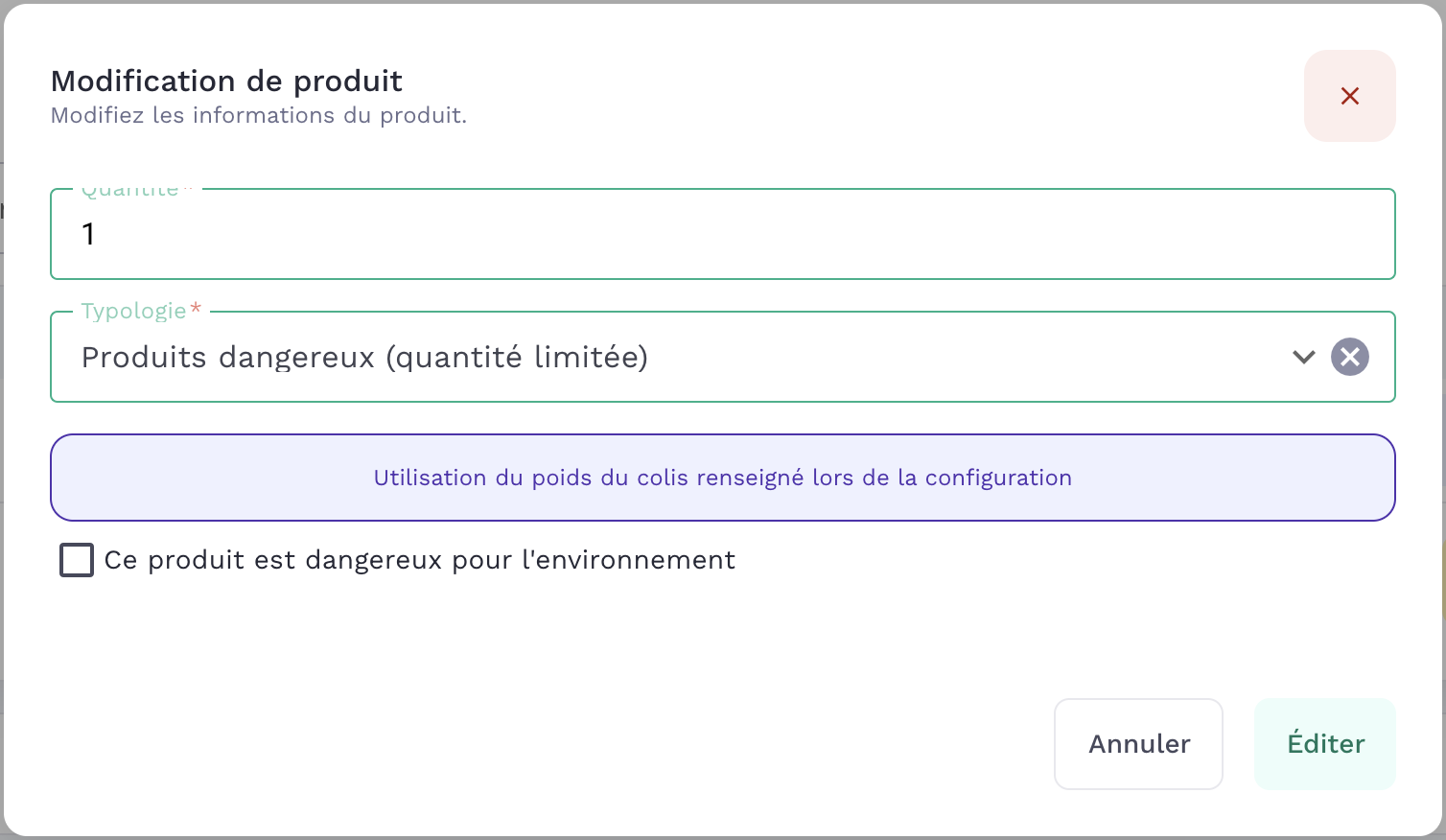Click blank space between Typologie text and chevron
This screenshot has width=1446, height=840.
968,357
